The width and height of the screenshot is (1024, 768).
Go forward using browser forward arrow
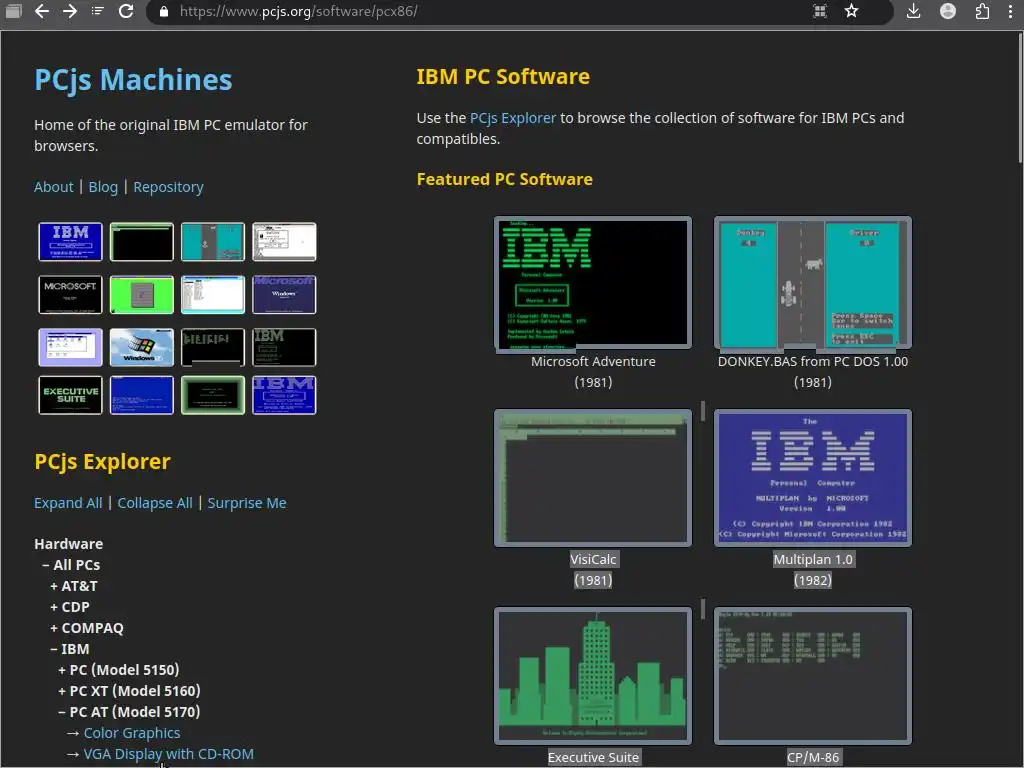70,11
